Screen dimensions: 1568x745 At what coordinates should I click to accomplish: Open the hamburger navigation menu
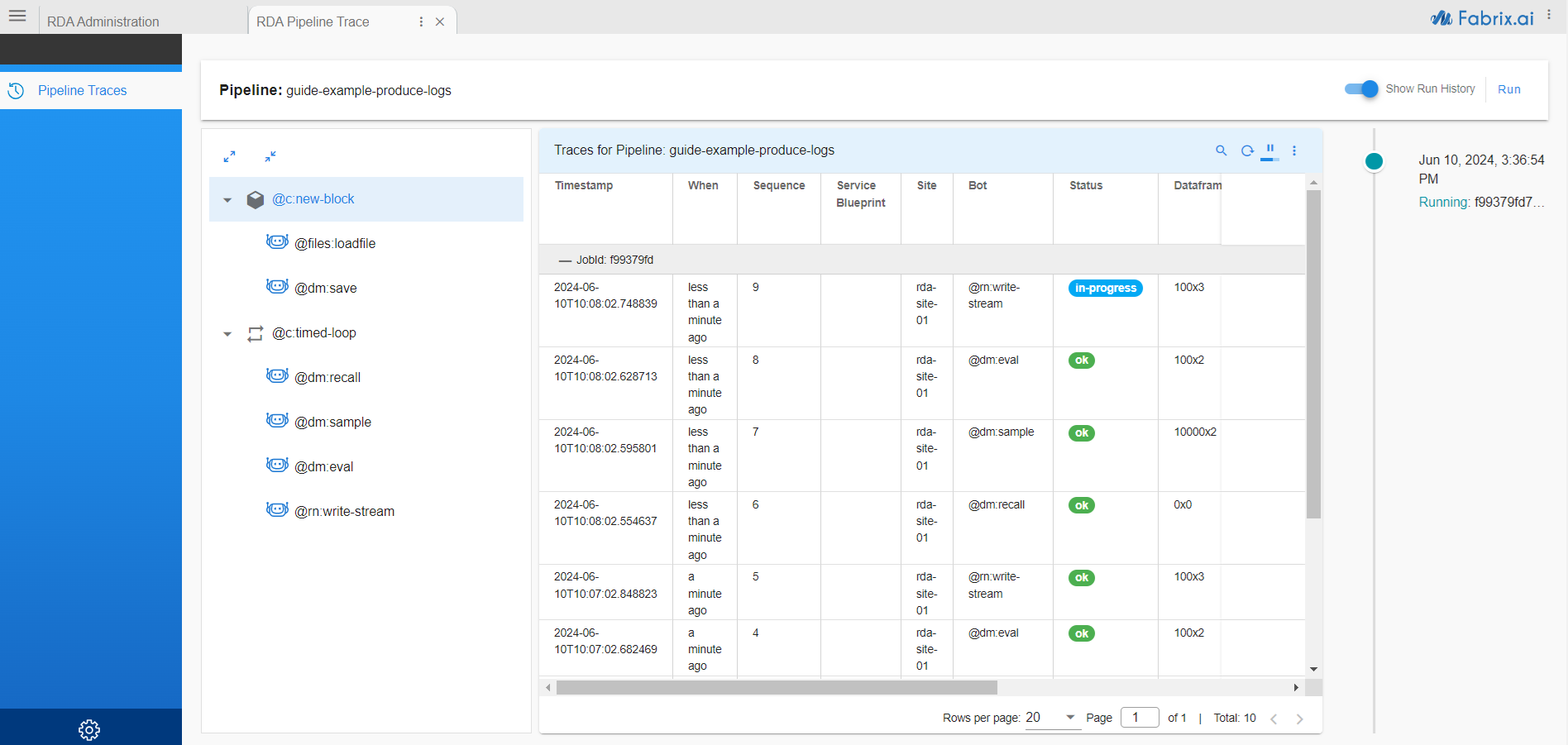(x=17, y=16)
